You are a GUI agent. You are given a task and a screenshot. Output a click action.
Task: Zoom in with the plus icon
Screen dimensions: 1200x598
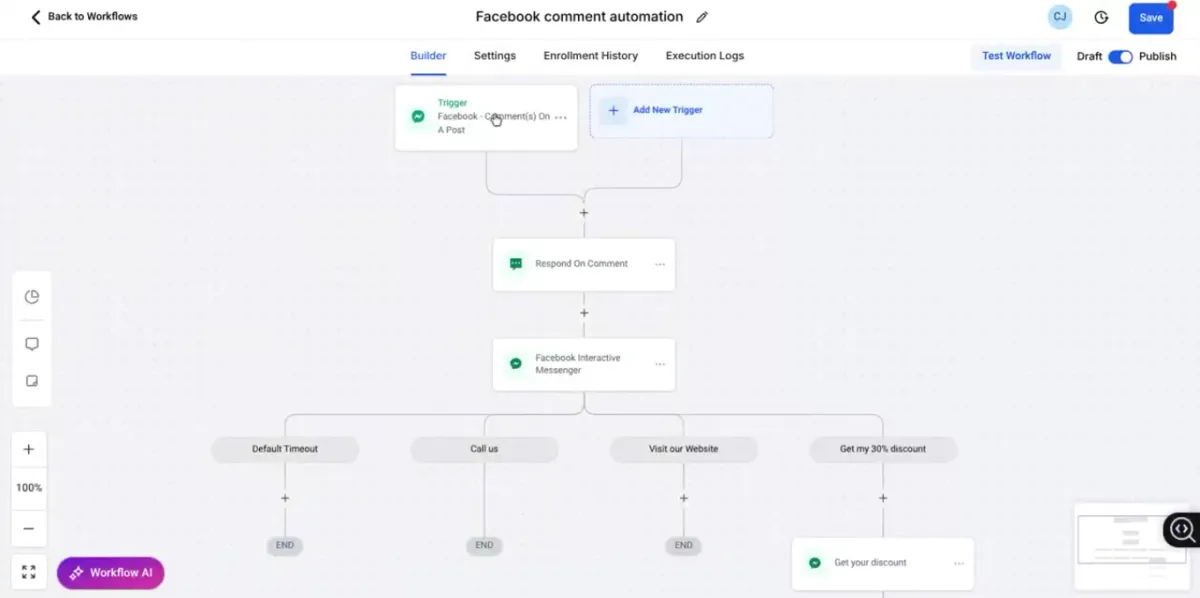click(x=29, y=450)
